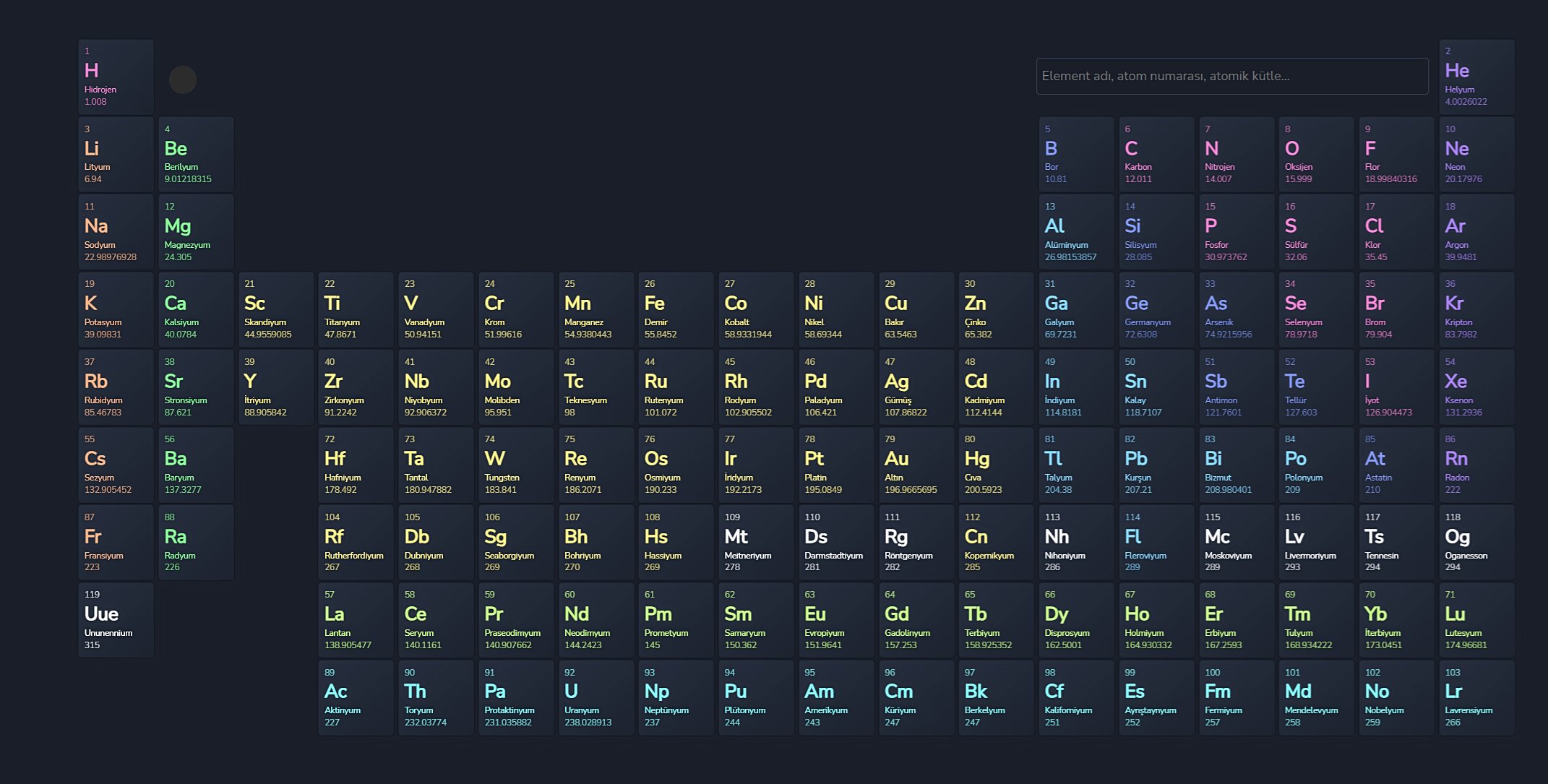Click the dark round button beside Hidrojen
Screen dimensions: 1548x784
click(x=182, y=79)
